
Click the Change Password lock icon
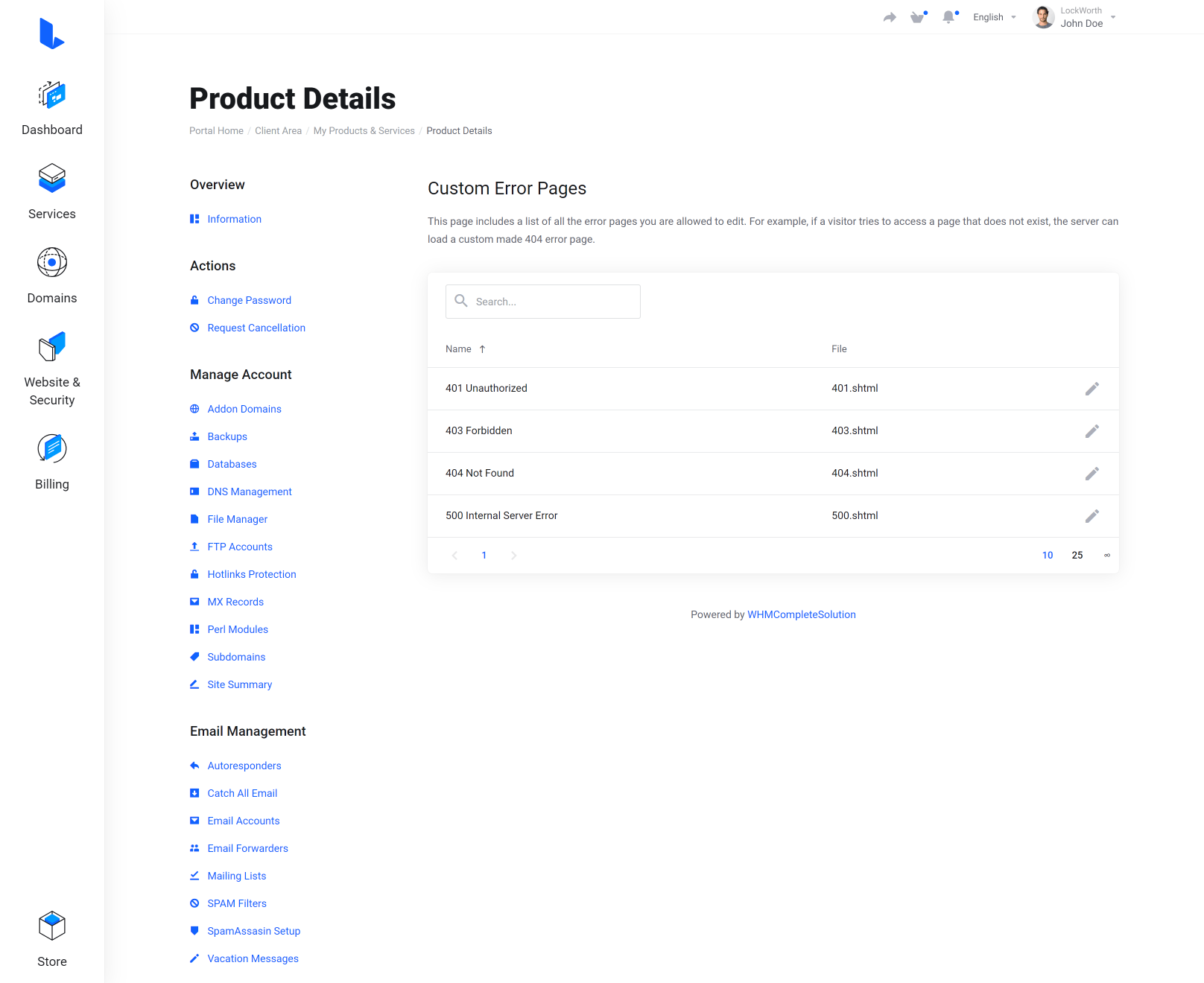(x=194, y=300)
